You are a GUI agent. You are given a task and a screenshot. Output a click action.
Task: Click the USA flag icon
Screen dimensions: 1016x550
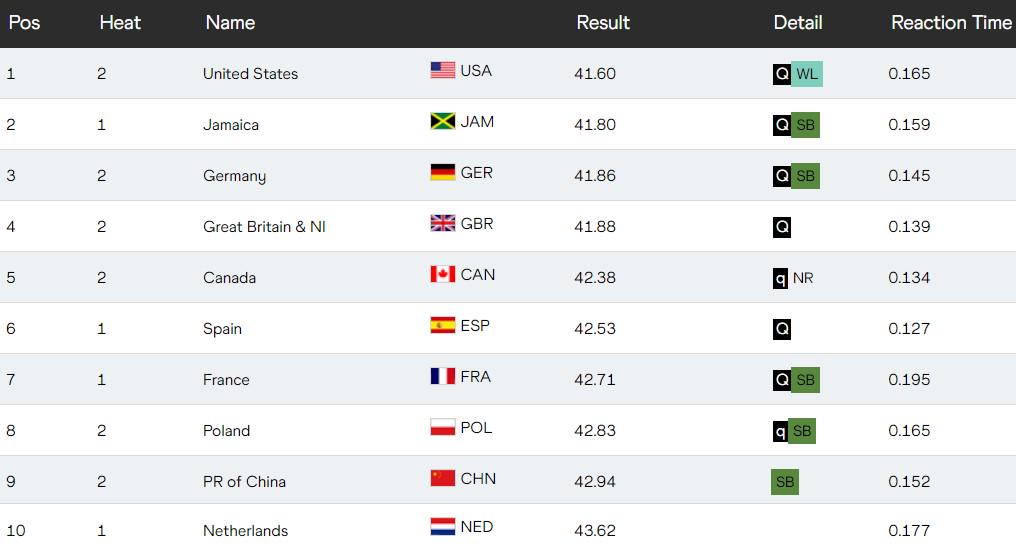443,70
